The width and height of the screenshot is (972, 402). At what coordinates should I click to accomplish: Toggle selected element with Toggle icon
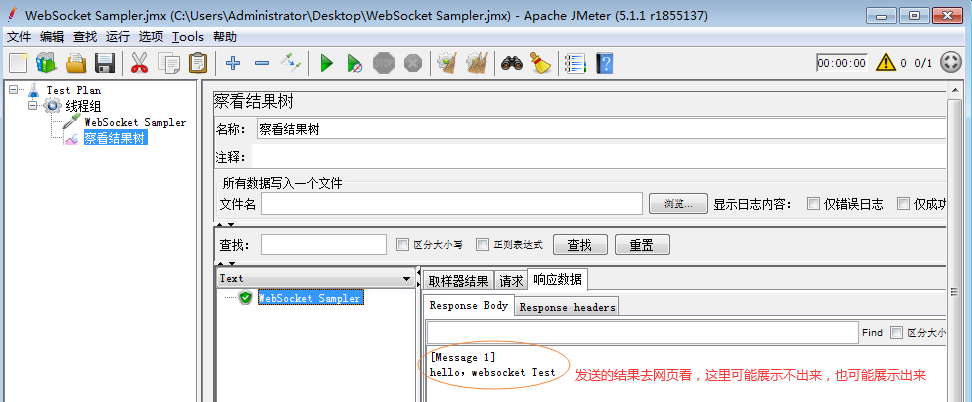coord(291,63)
